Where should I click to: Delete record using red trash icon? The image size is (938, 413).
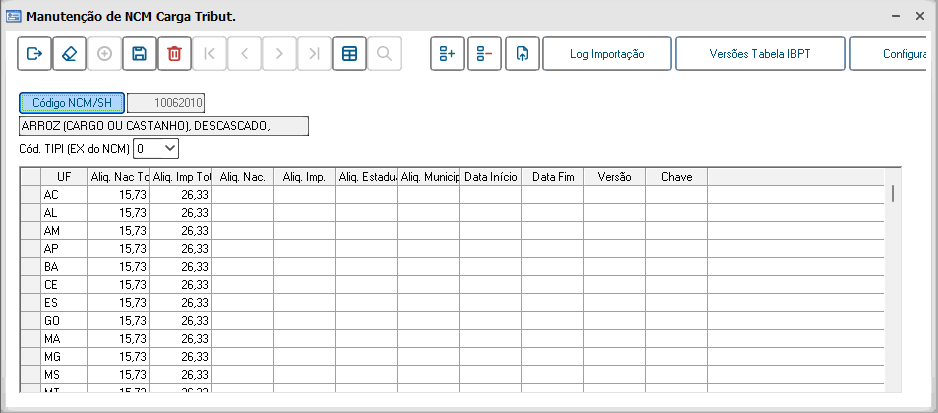point(175,54)
